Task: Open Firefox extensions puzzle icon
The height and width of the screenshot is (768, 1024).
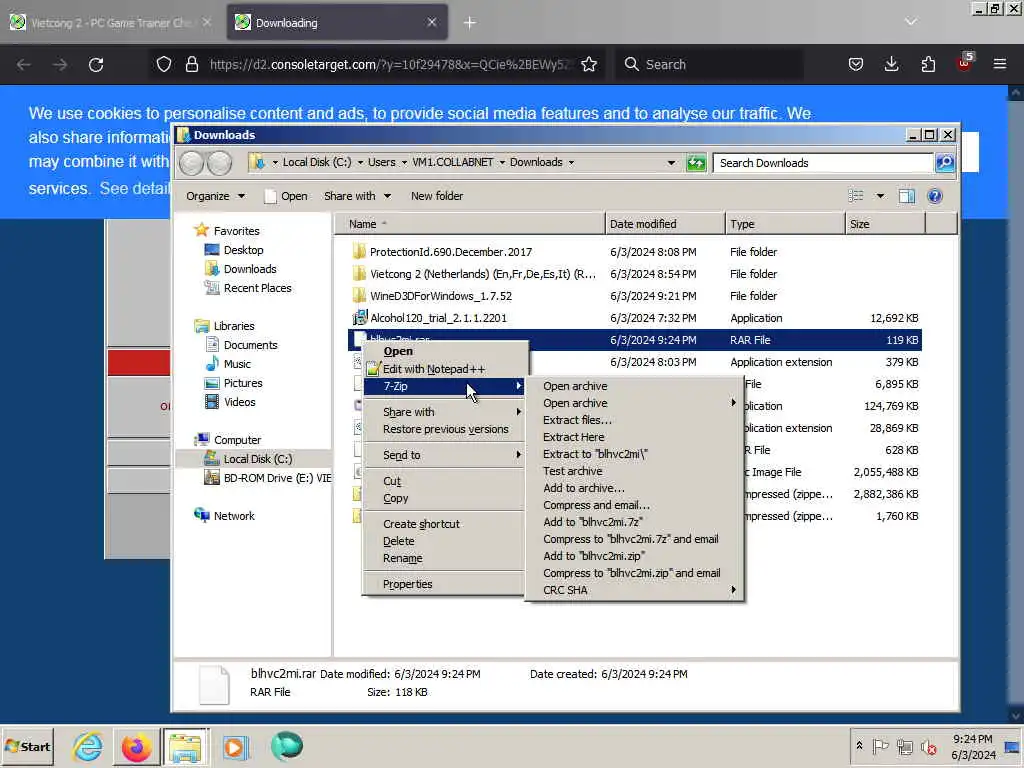Action: (x=928, y=64)
